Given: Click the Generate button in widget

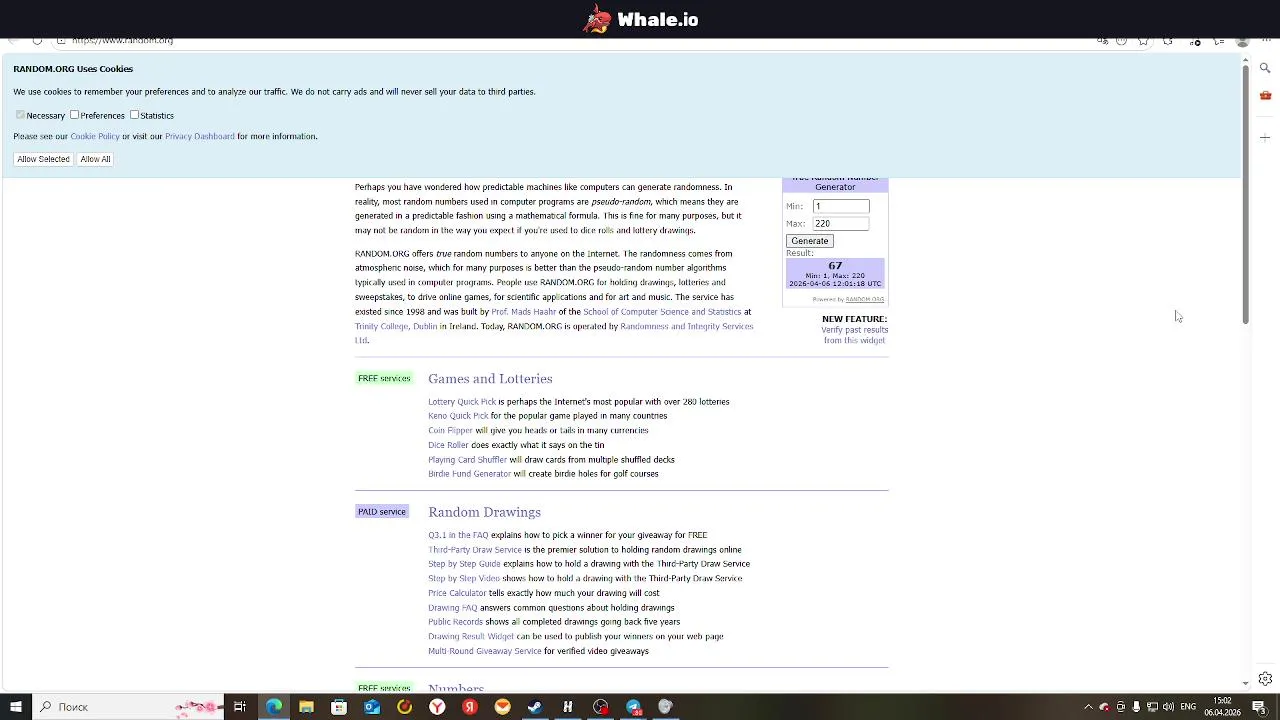Looking at the screenshot, I should 810,241.
